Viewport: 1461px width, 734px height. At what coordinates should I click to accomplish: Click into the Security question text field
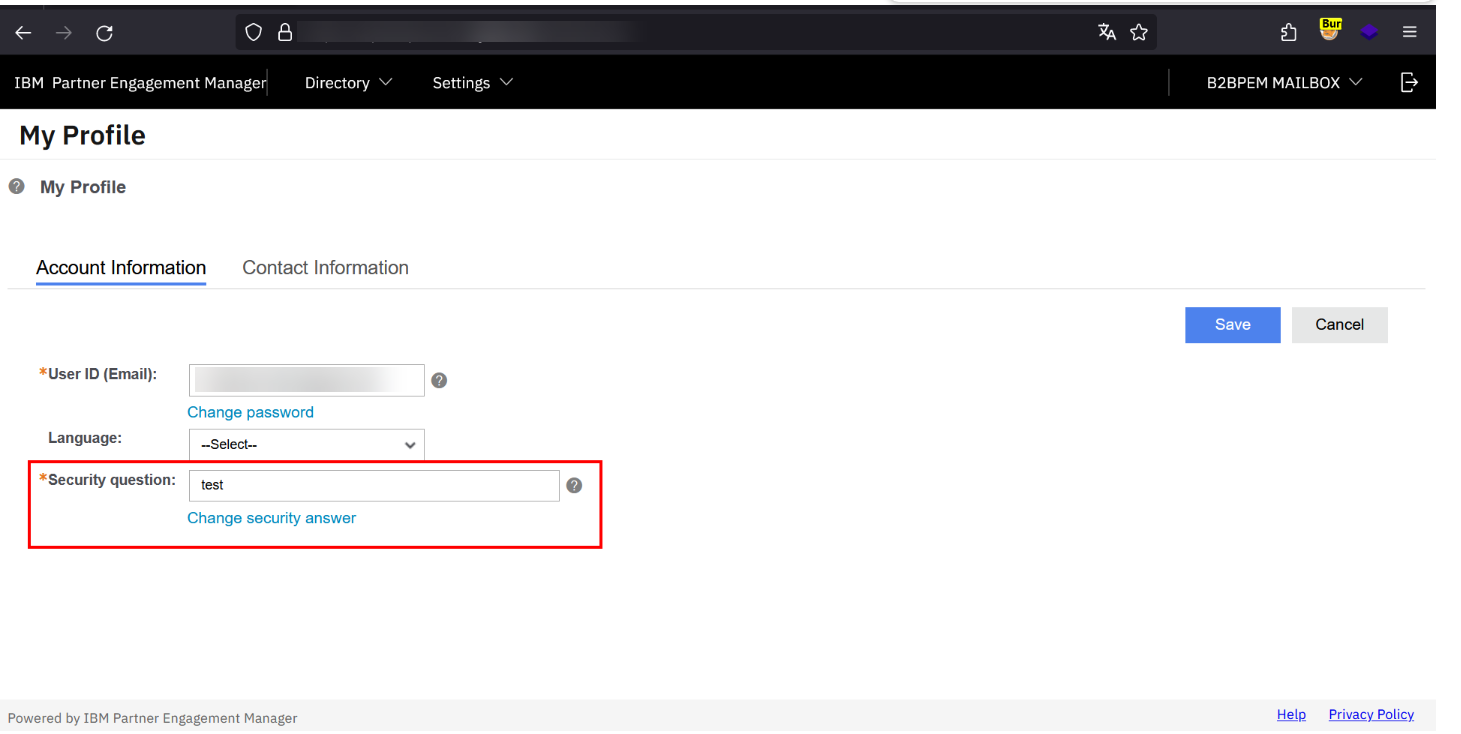click(374, 485)
